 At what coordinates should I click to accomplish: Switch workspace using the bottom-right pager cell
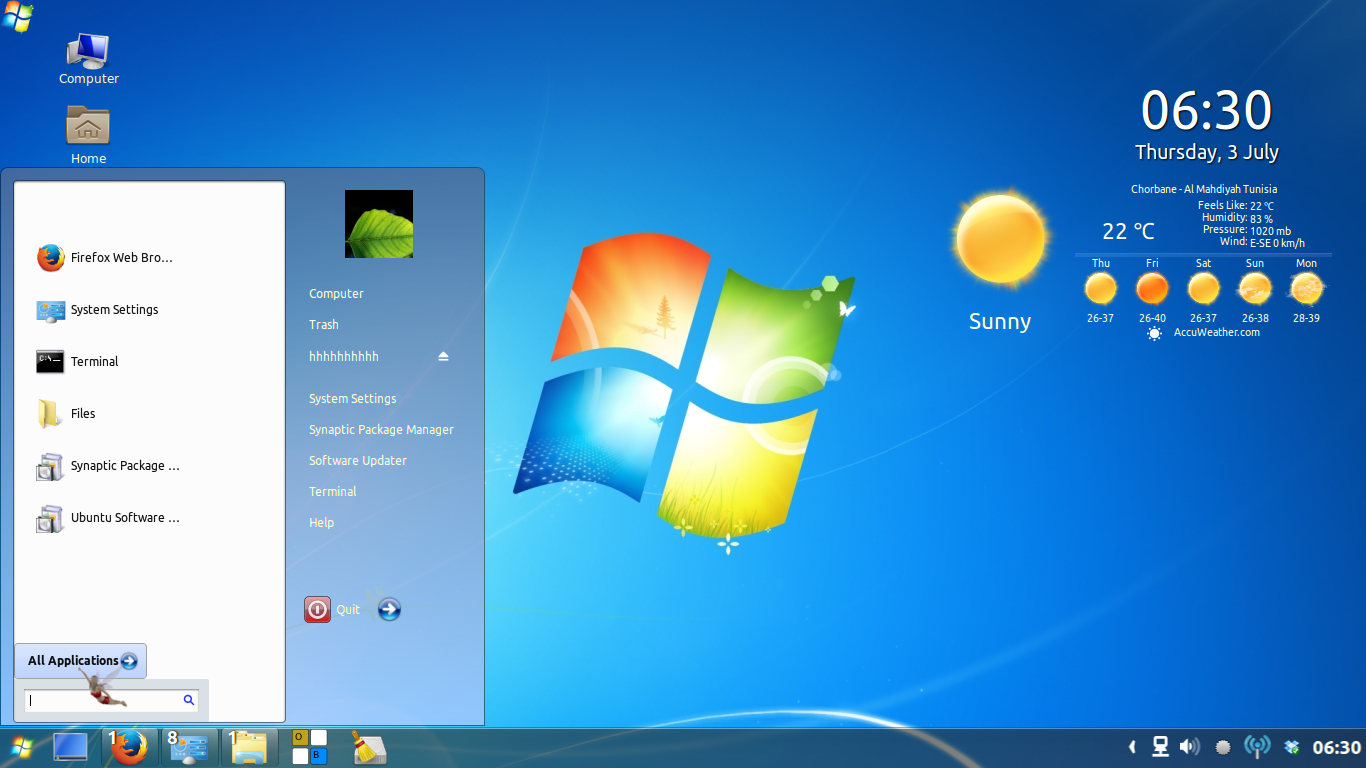pos(319,756)
